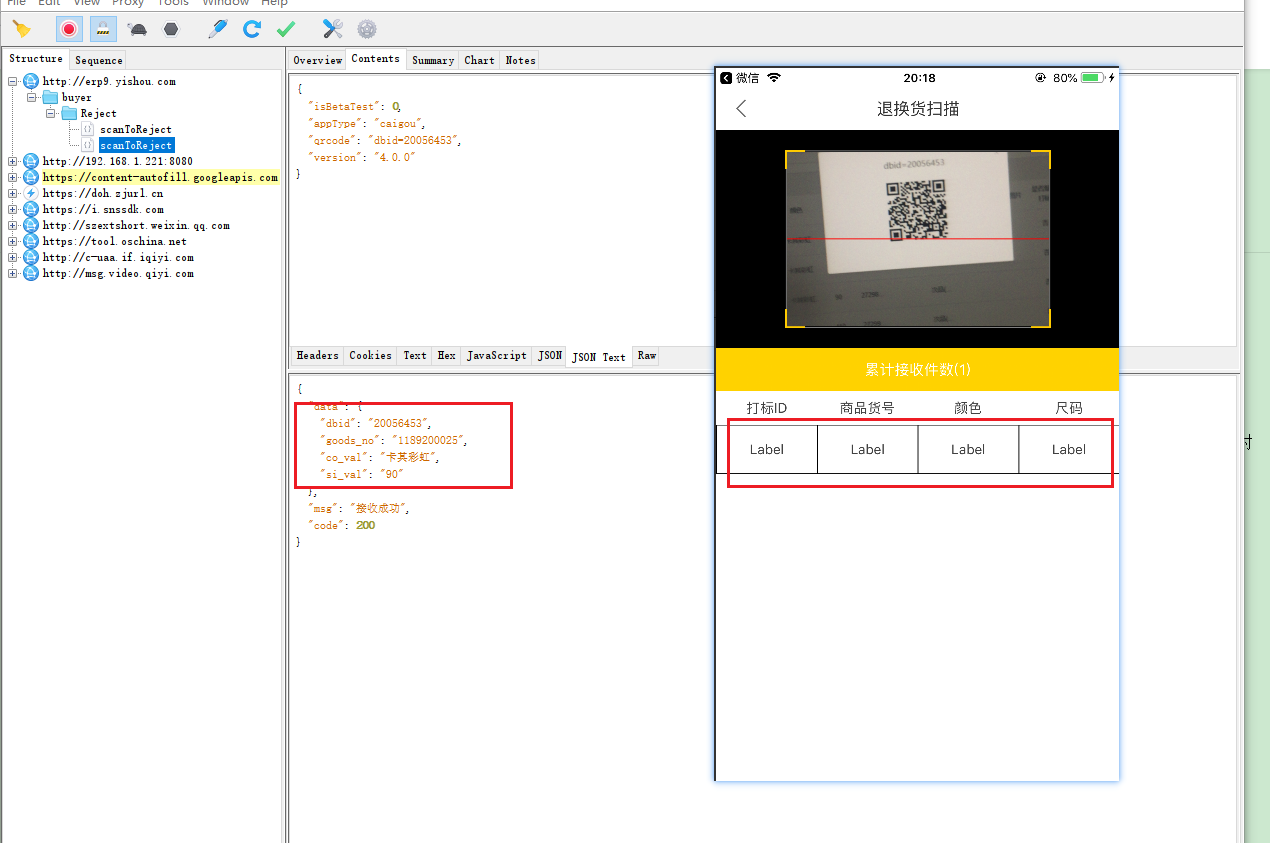
Task: Tap the 微信 return indicator in the phone status bar
Action: coord(740,78)
